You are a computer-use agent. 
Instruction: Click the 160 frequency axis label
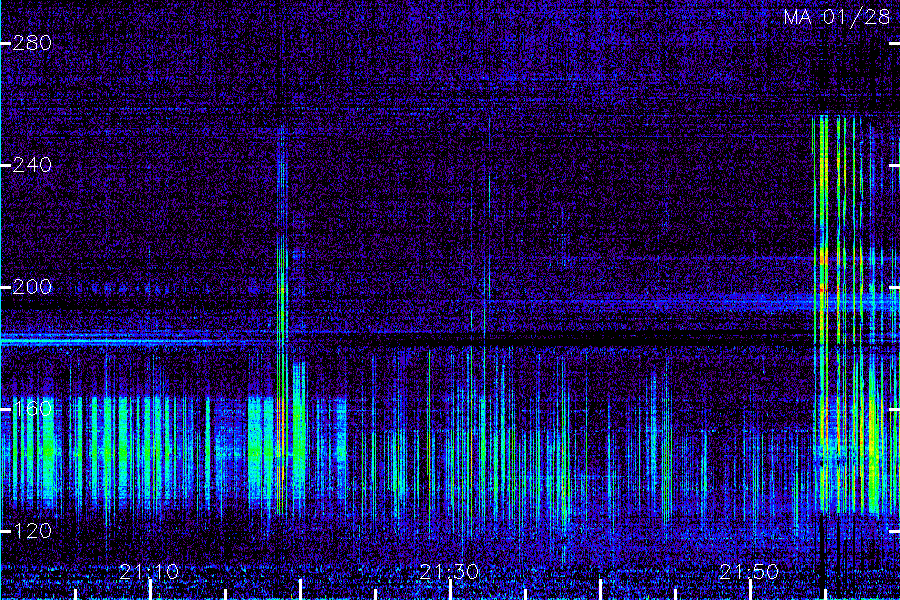(x=32, y=409)
